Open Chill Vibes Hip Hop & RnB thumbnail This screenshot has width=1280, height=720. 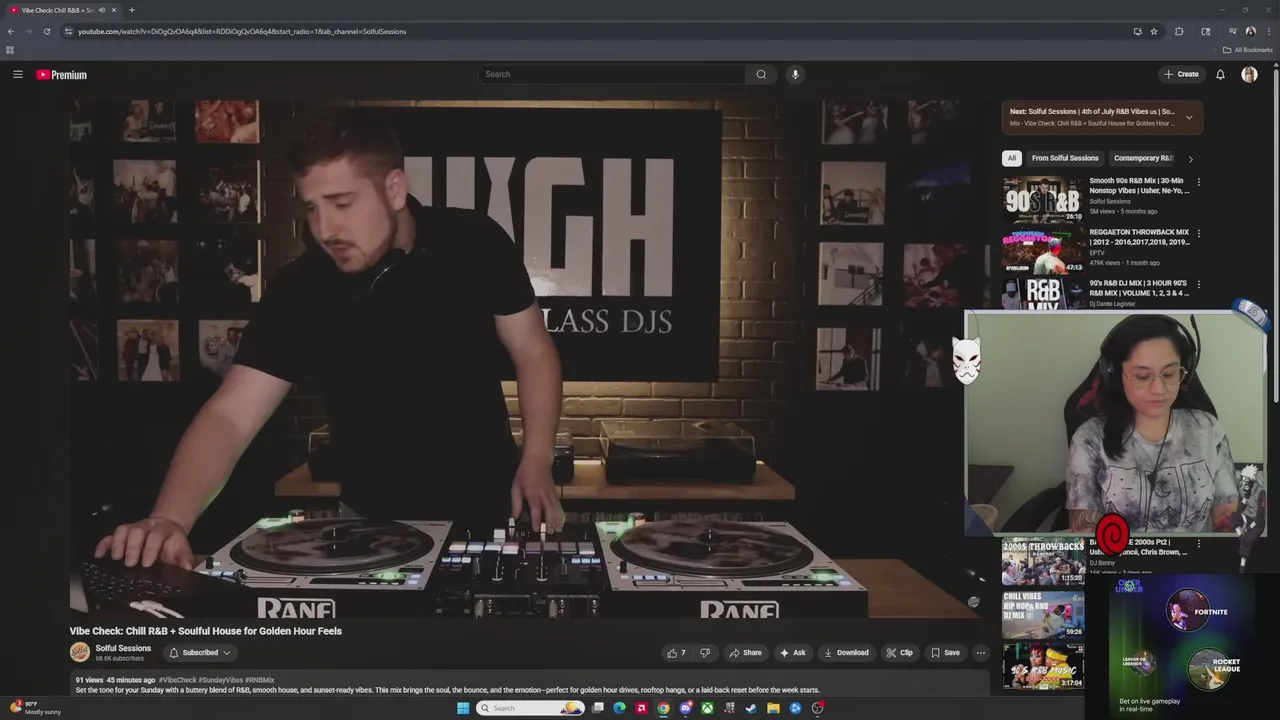click(1043, 614)
